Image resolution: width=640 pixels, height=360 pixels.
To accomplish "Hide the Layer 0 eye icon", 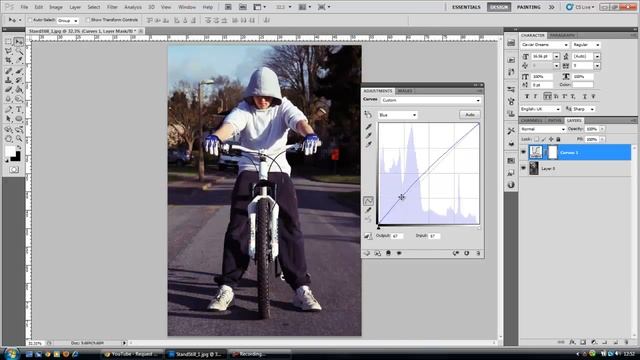I will [523, 168].
